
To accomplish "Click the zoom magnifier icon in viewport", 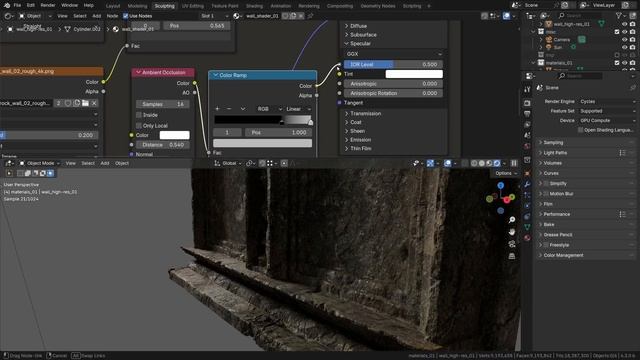I will (512, 220).
